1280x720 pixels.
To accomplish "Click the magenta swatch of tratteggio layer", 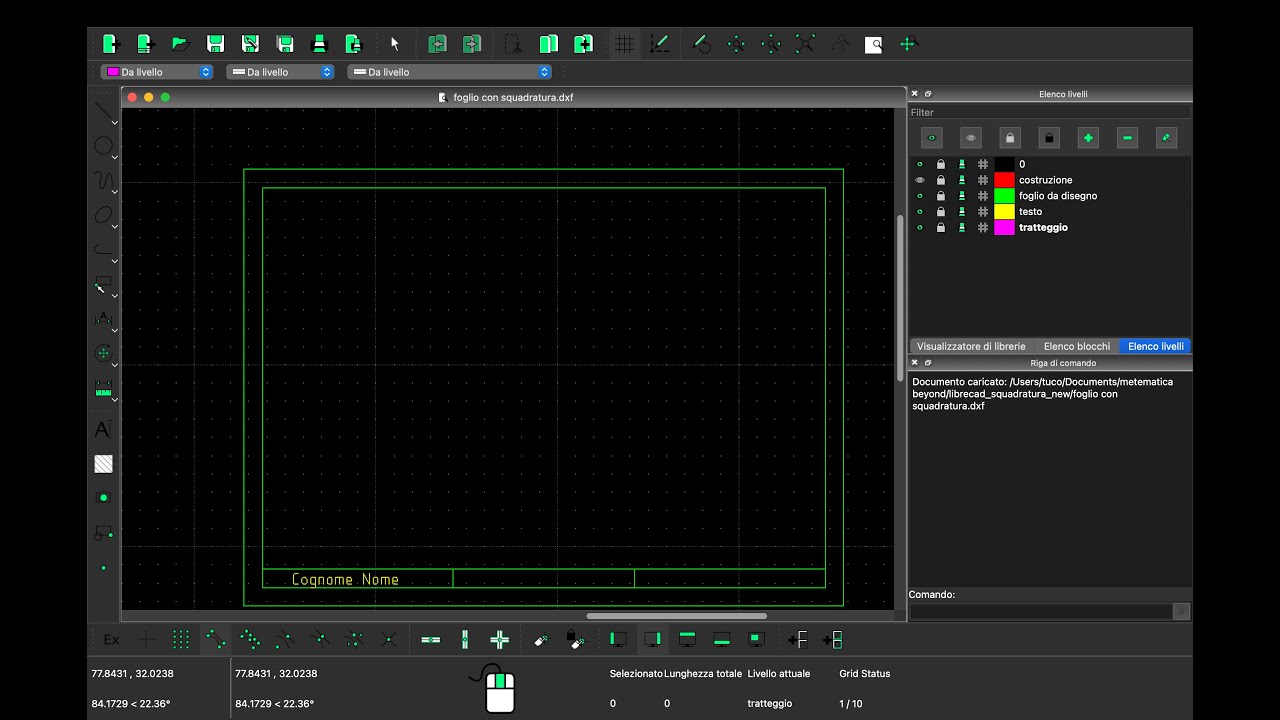I will (x=1004, y=228).
